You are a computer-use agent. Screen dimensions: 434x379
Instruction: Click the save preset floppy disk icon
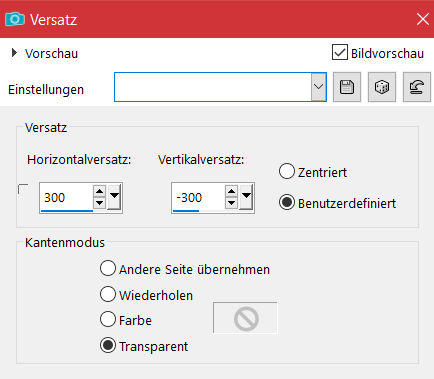pyautogui.click(x=347, y=87)
